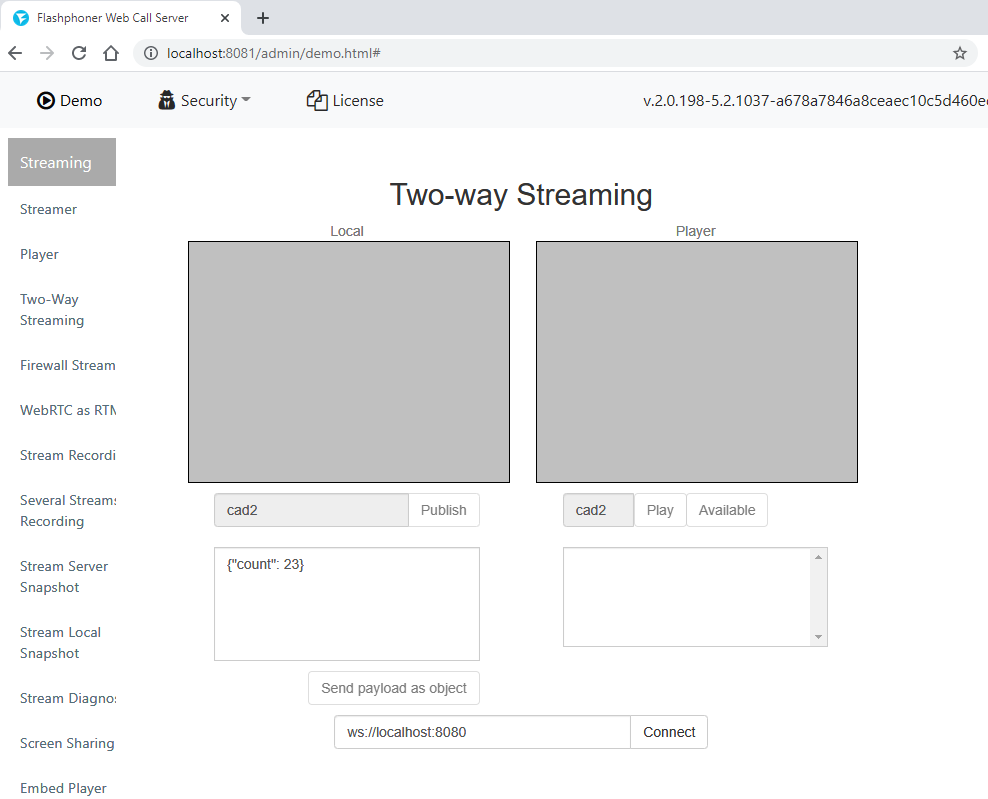Go back using the browser back arrow
Image resolution: width=988 pixels, height=799 pixels.
tap(17, 53)
